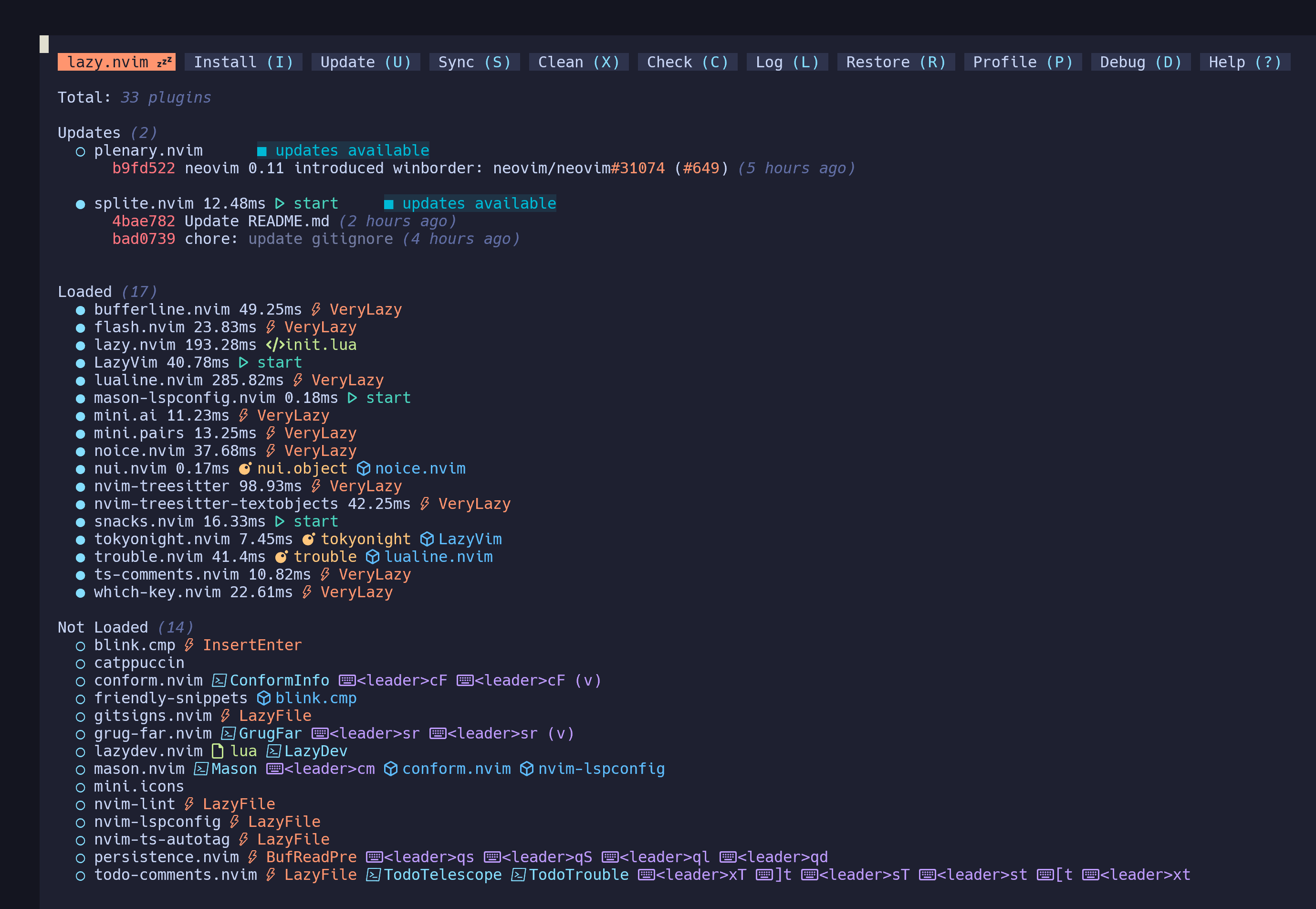Open commit bad0739
1316x909 pixels.
point(144,239)
